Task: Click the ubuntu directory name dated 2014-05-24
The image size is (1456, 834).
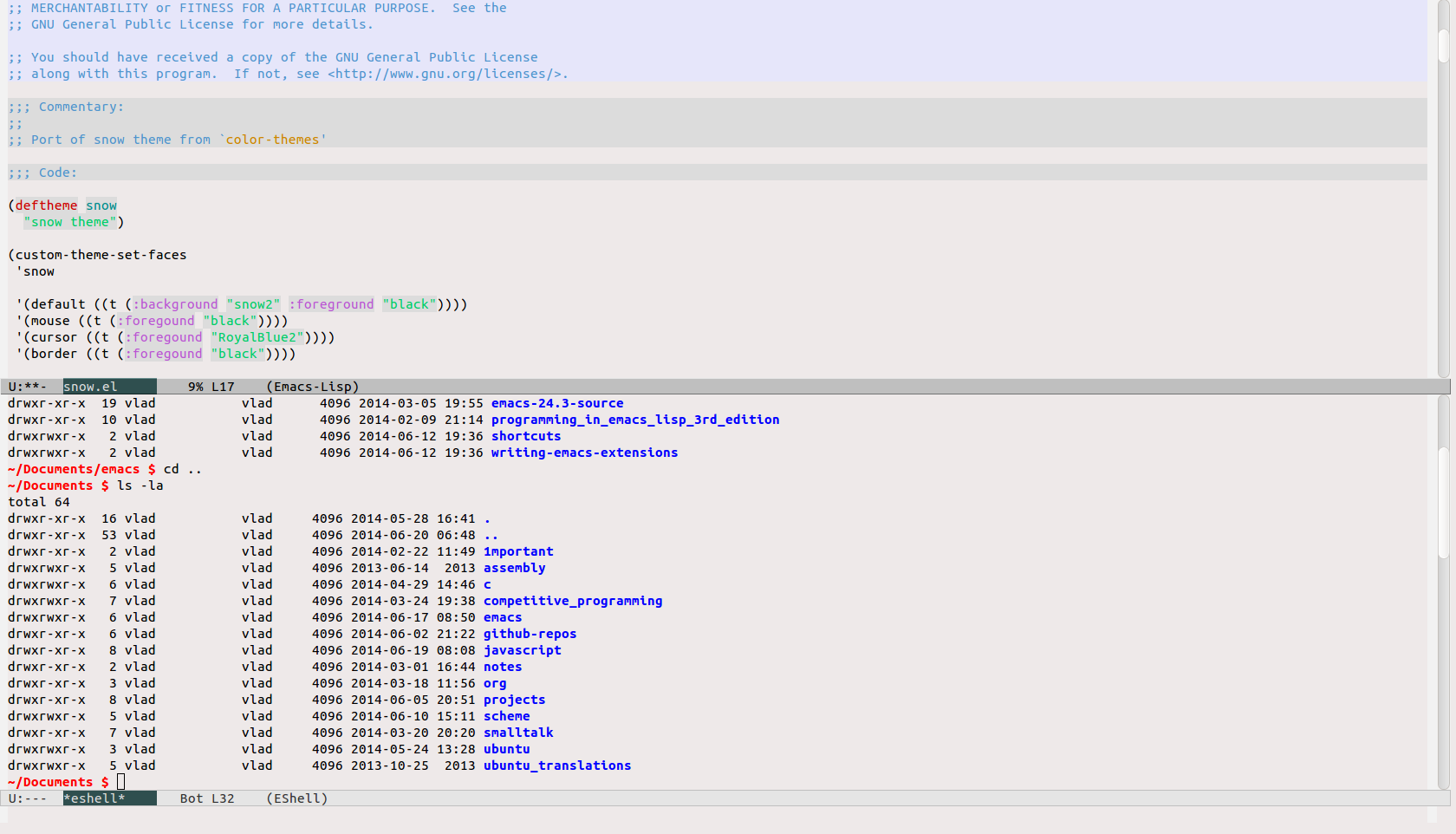Action: tap(507, 749)
